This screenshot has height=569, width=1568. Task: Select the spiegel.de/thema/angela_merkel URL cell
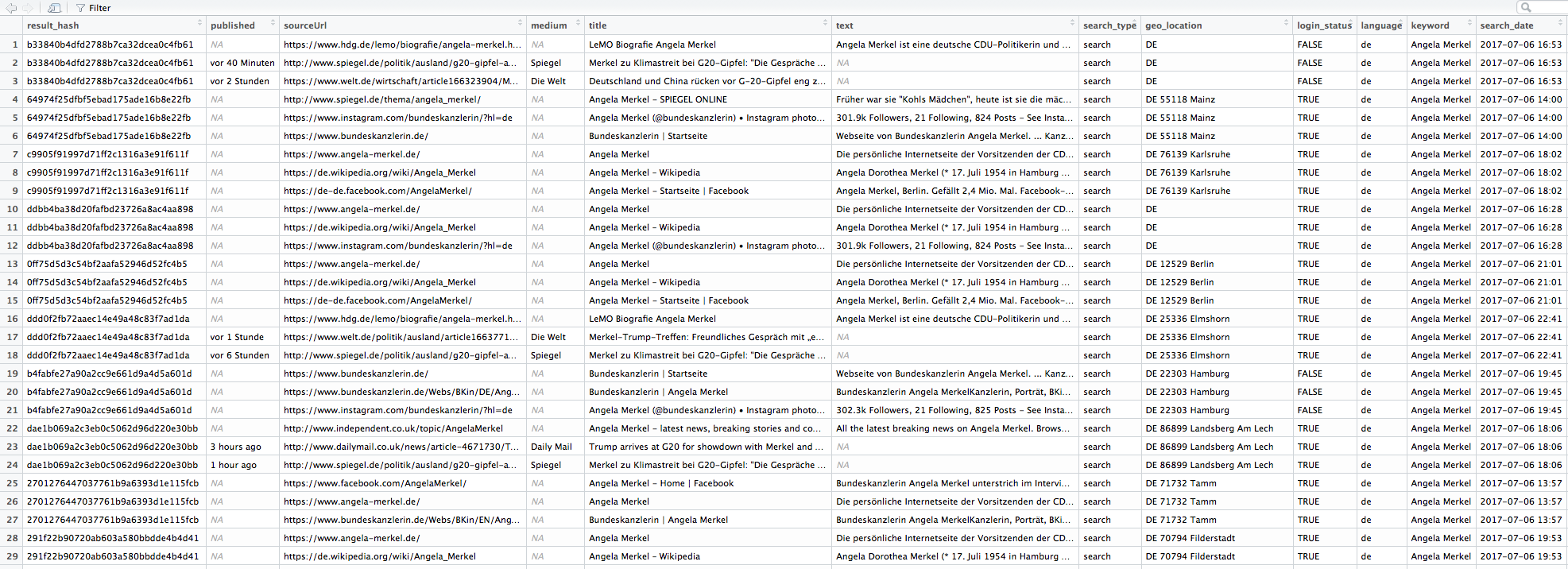tap(402, 99)
